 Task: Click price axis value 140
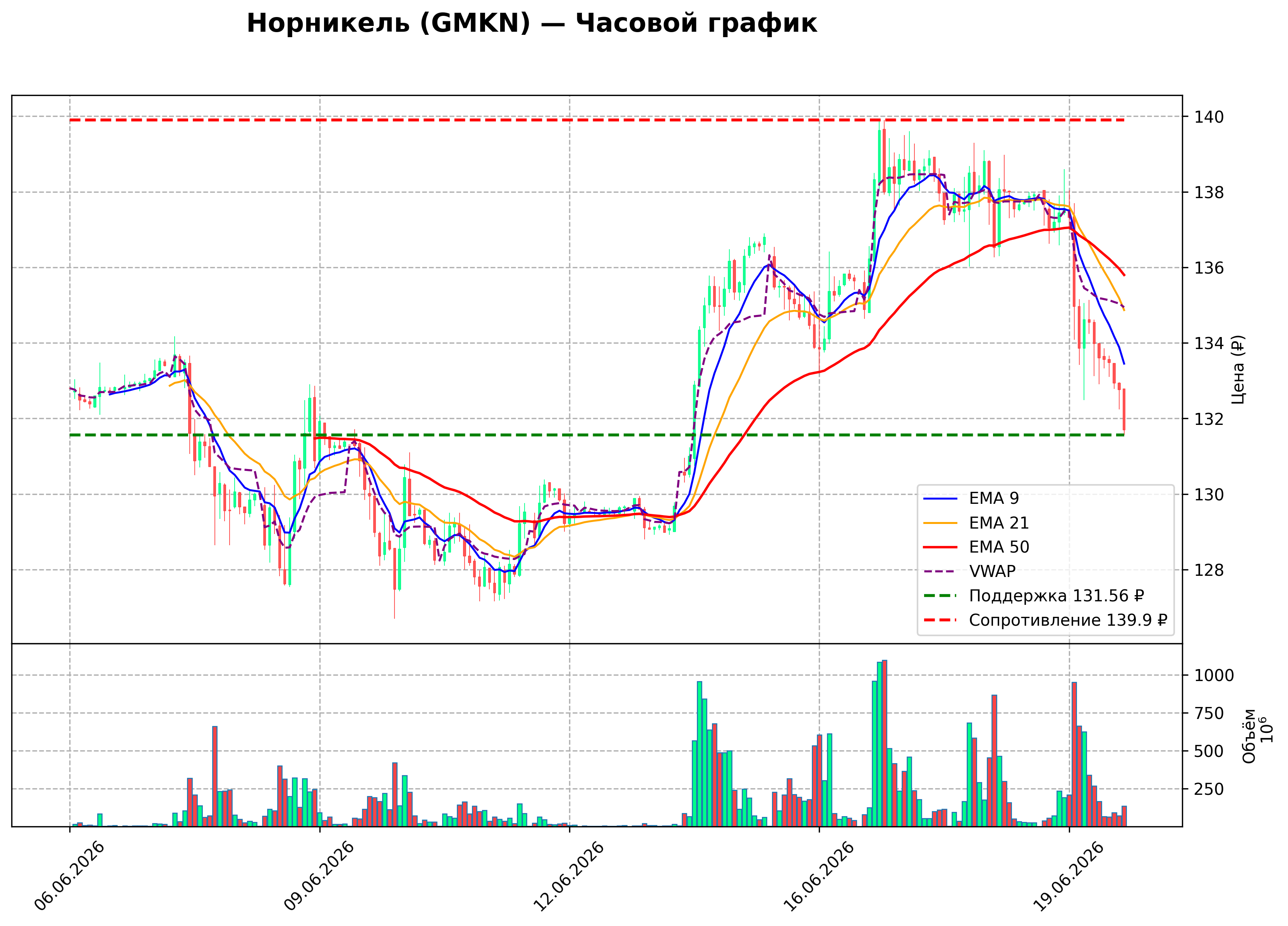coord(1209,117)
